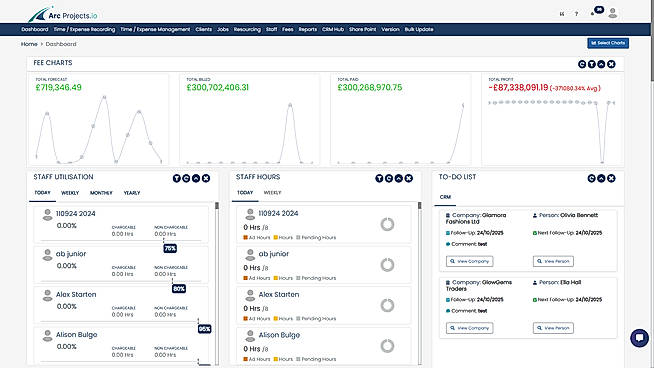Refresh the To-Do List panel

click(x=591, y=178)
